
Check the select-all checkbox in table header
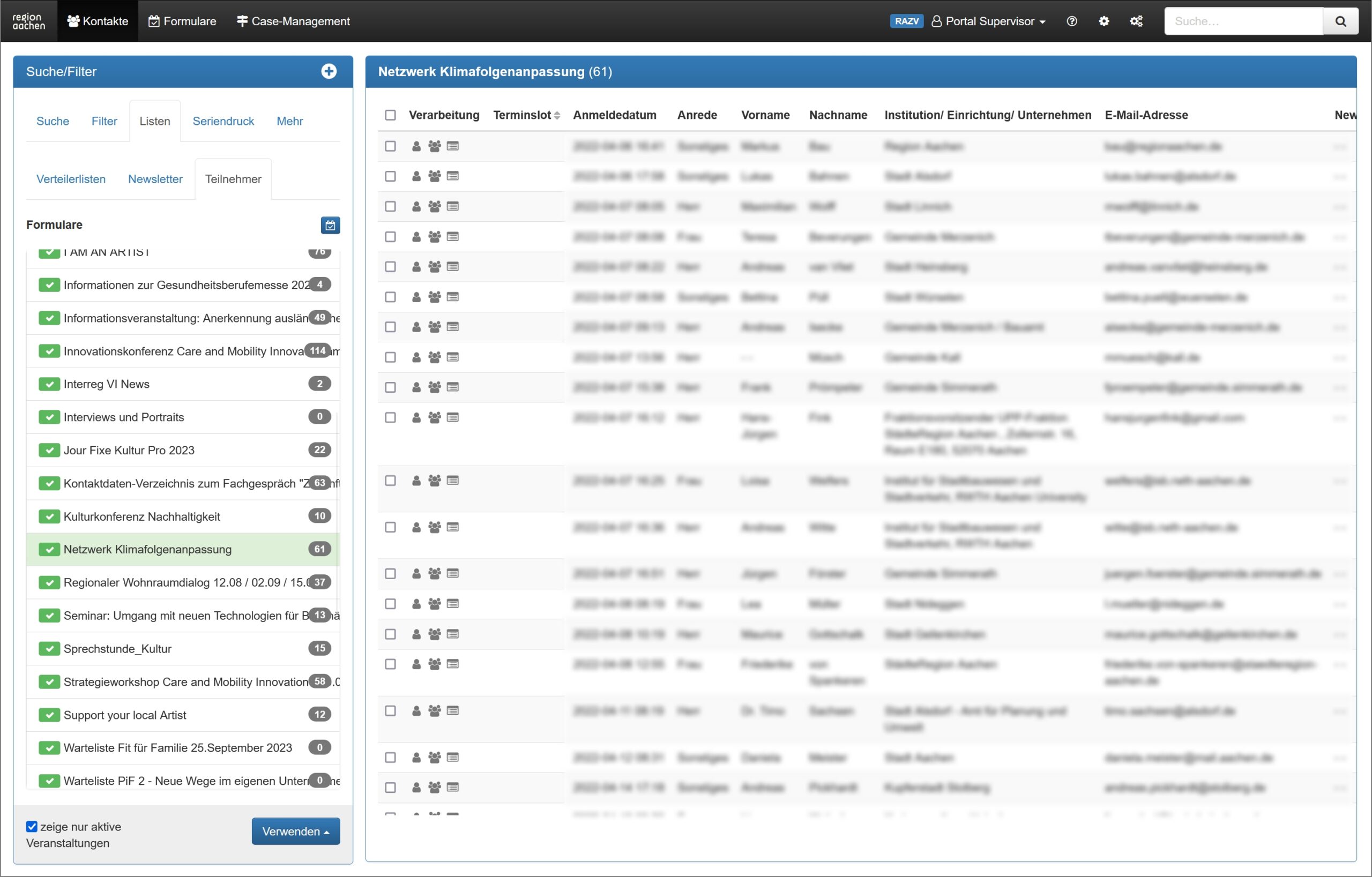390,115
